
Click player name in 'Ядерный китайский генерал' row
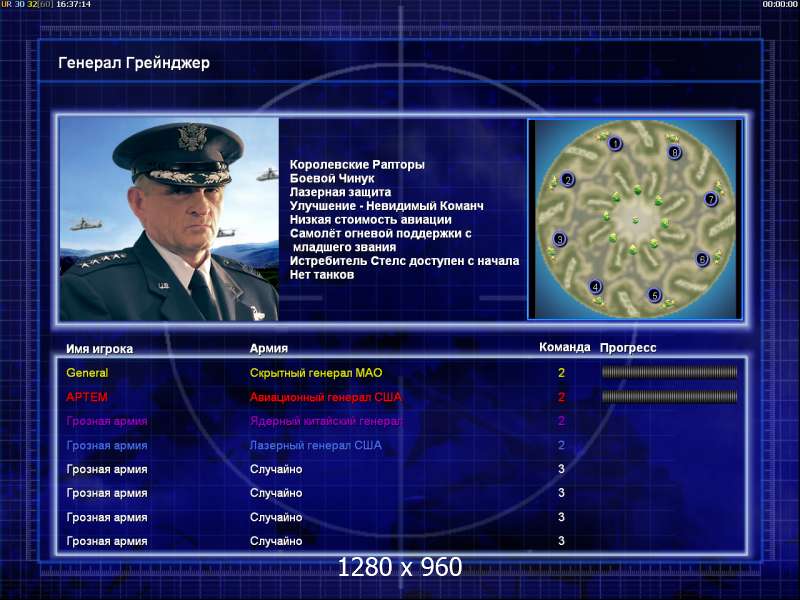click(x=107, y=421)
